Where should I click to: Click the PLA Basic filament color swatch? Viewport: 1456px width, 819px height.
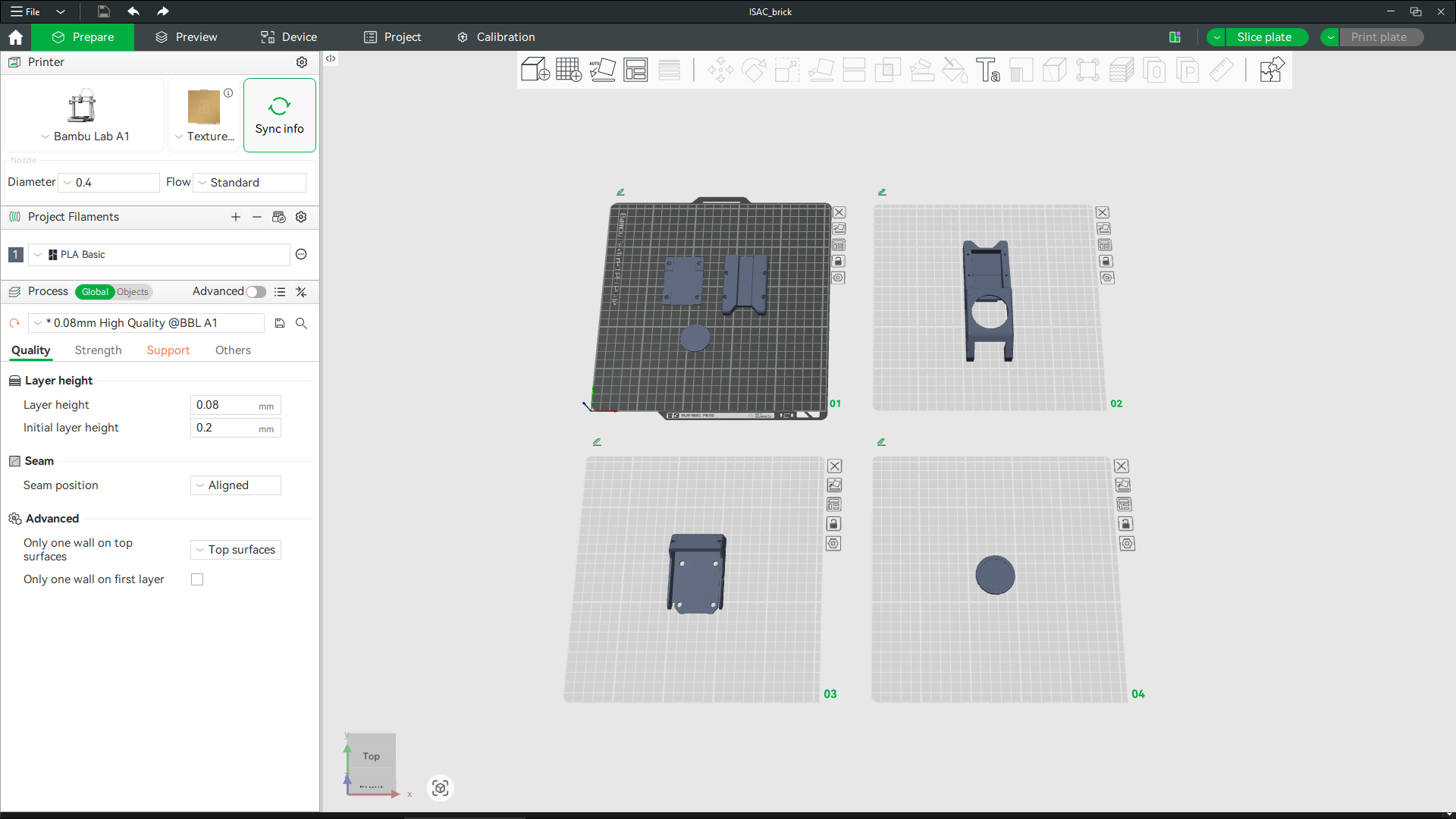point(52,255)
